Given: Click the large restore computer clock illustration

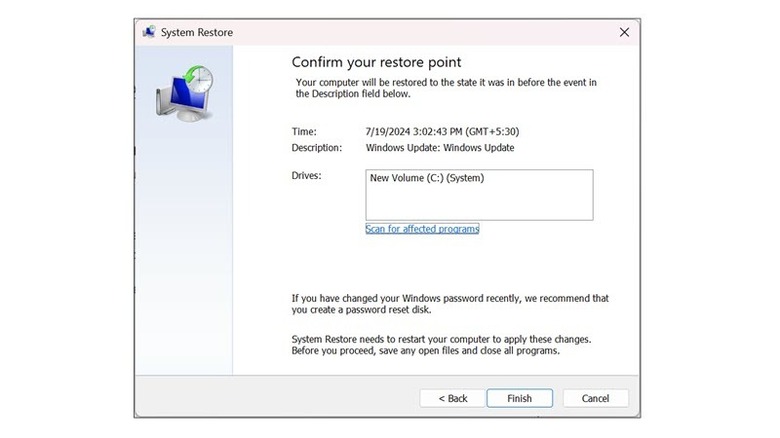Looking at the screenshot, I should 185,93.
